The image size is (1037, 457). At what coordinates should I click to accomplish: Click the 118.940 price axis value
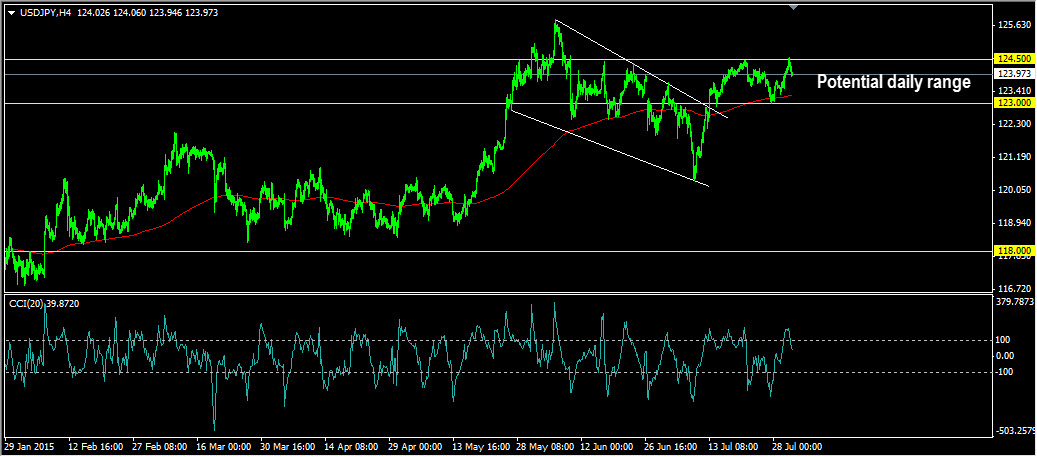pyautogui.click(x=1014, y=223)
